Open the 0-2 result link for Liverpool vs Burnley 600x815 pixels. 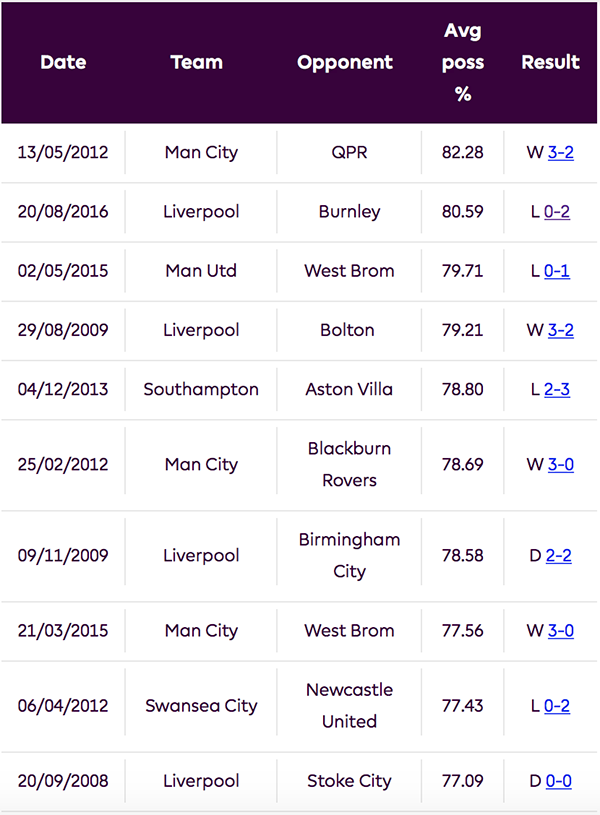coord(557,212)
